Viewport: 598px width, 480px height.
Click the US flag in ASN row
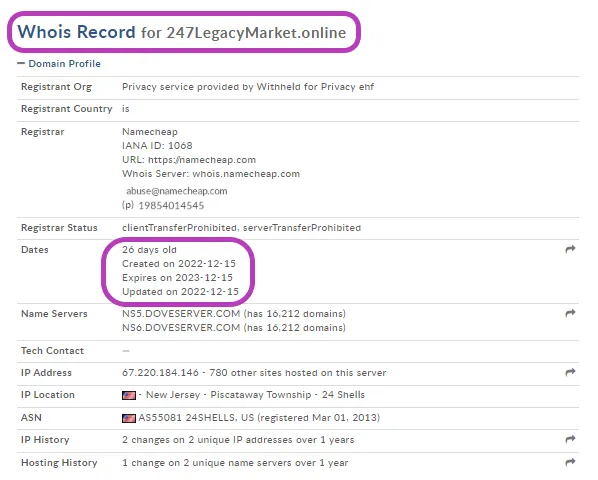tap(129, 418)
